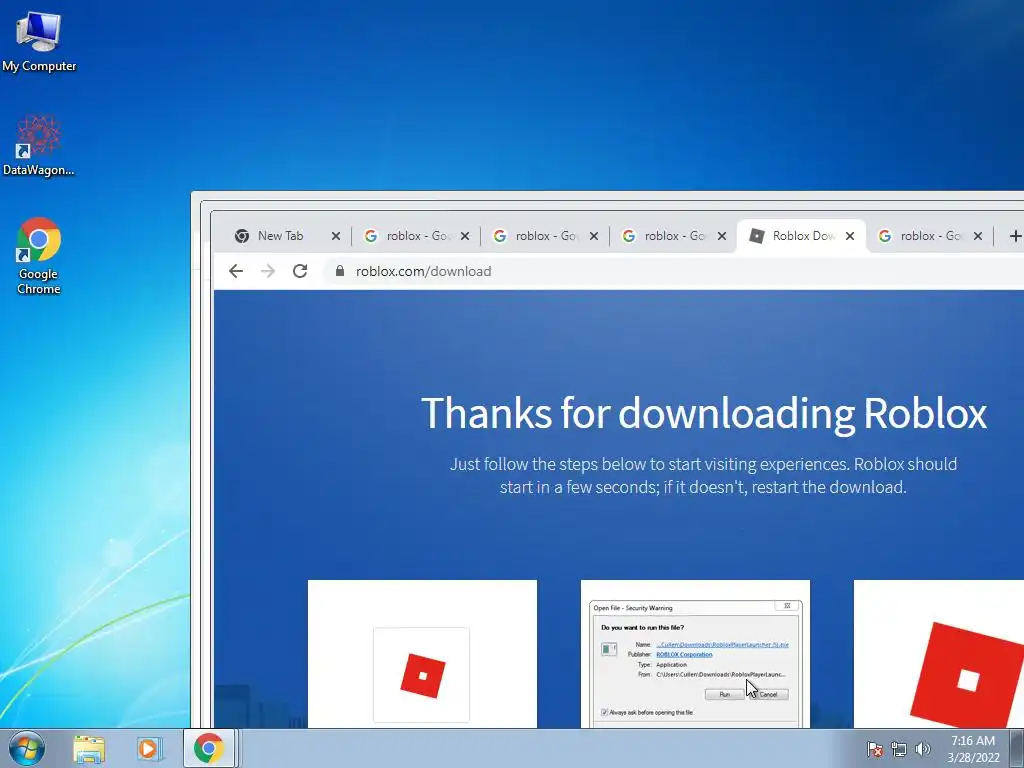The image size is (1024, 768).
Task: Open Windows Explorer from taskbar
Action: [89, 748]
